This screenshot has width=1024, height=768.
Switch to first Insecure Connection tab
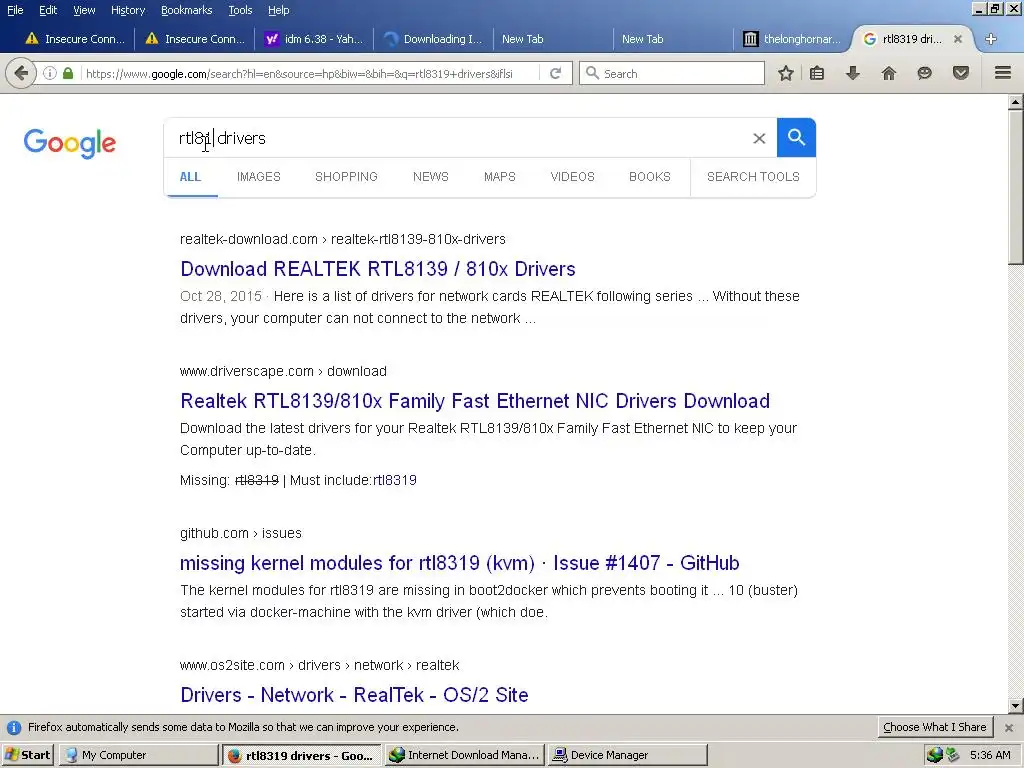tap(74, 39)
